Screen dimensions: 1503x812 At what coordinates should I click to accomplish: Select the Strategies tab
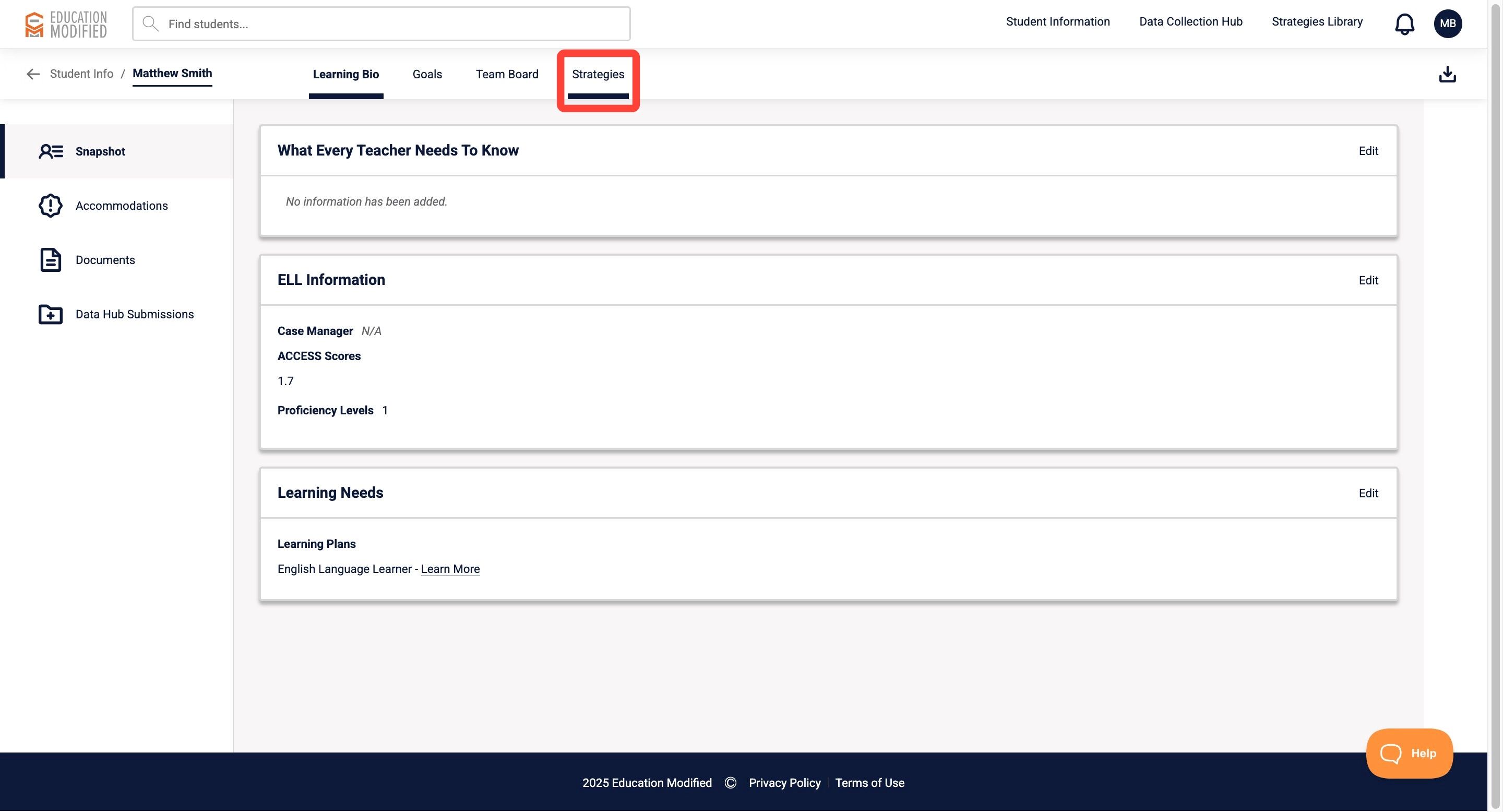(598, 75)
